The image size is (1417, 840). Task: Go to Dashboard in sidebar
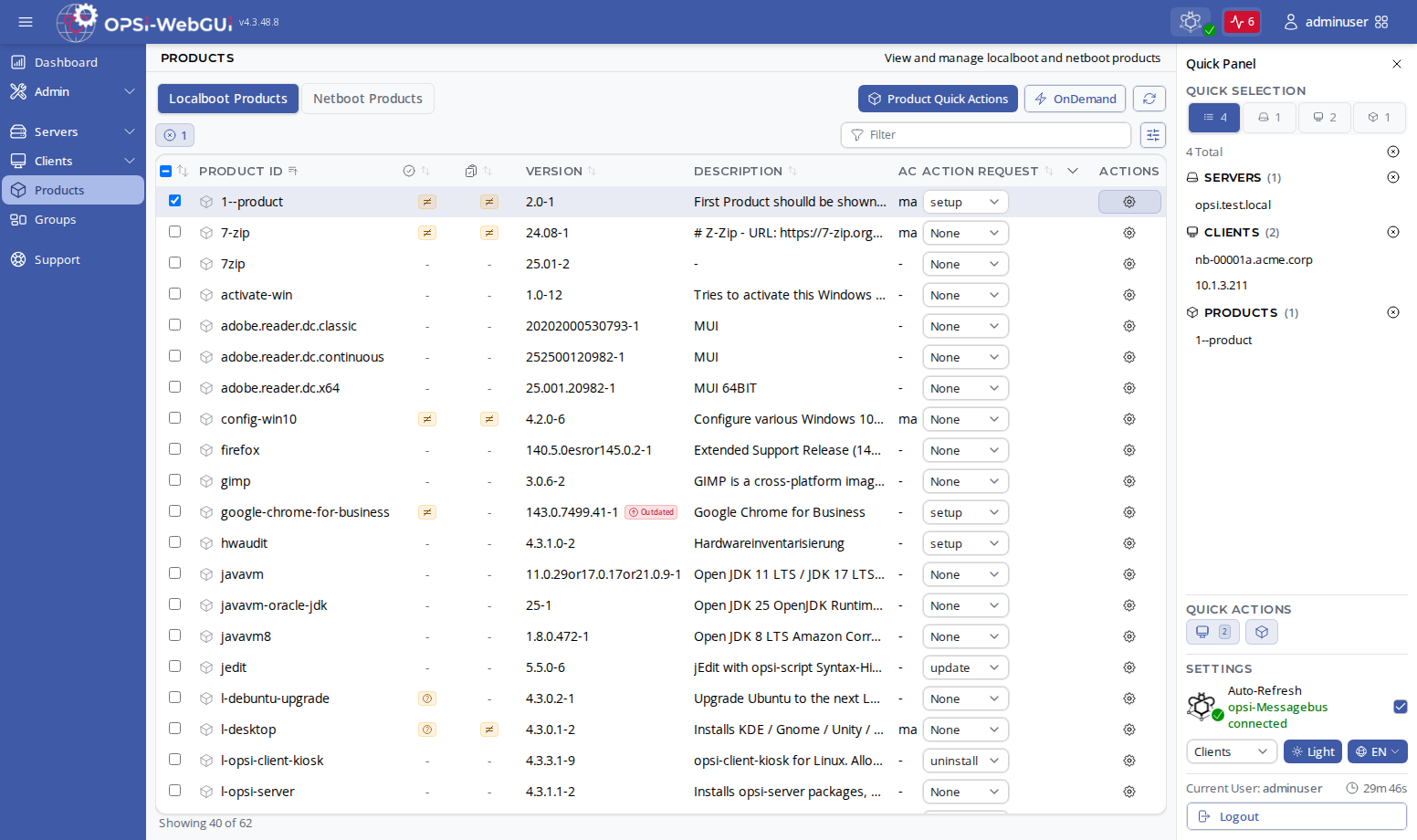tap(73, 62)
